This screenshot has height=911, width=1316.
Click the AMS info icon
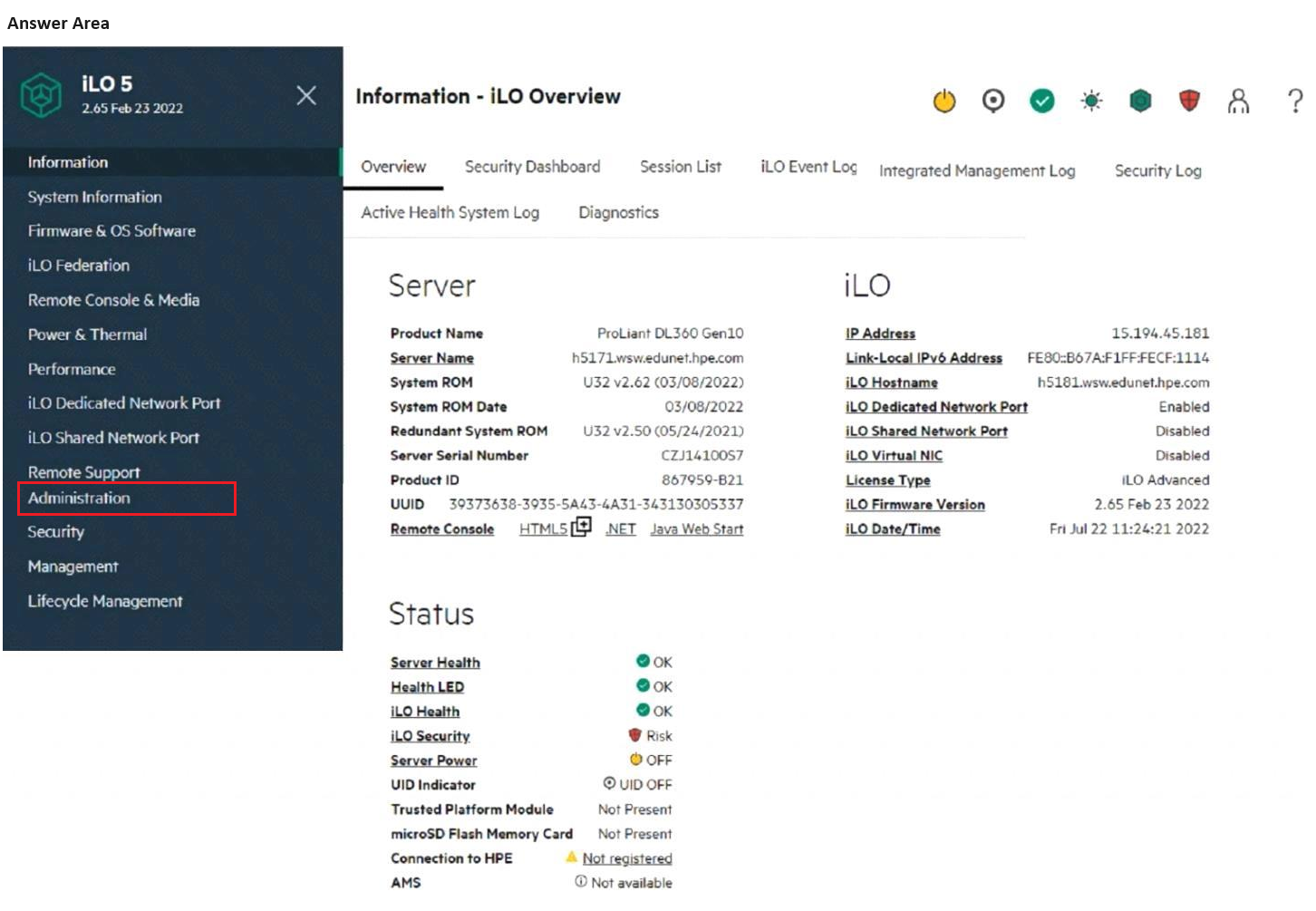pyautogui.click(x=581, y=881)
